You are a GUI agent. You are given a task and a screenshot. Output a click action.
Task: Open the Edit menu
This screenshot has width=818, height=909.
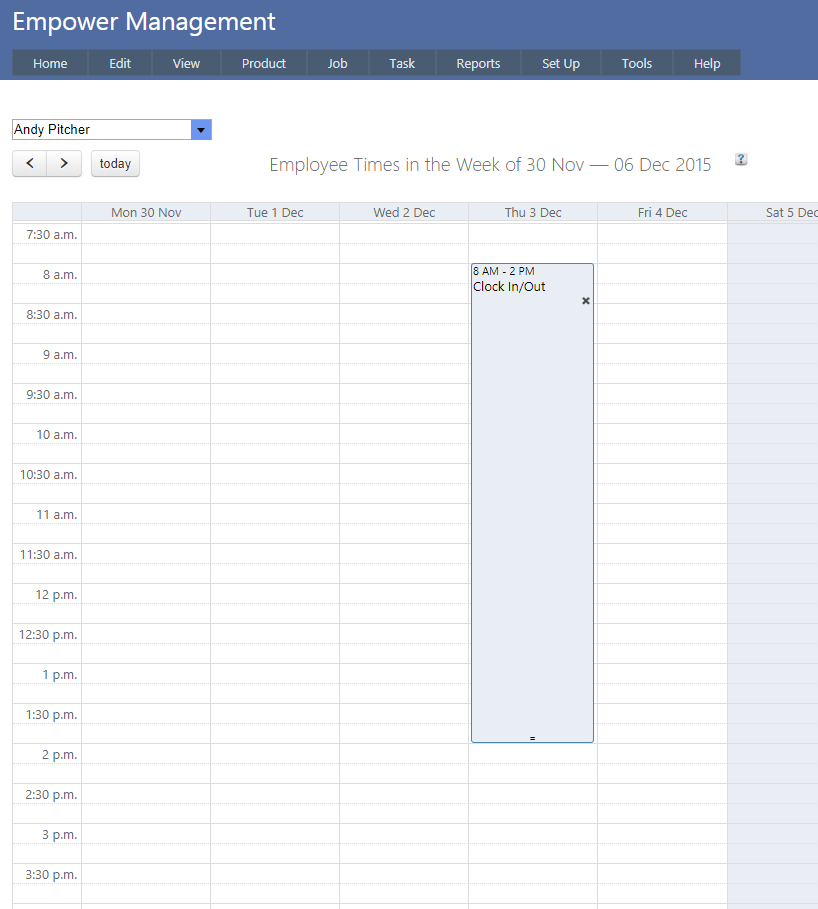(x=120, y=63)
